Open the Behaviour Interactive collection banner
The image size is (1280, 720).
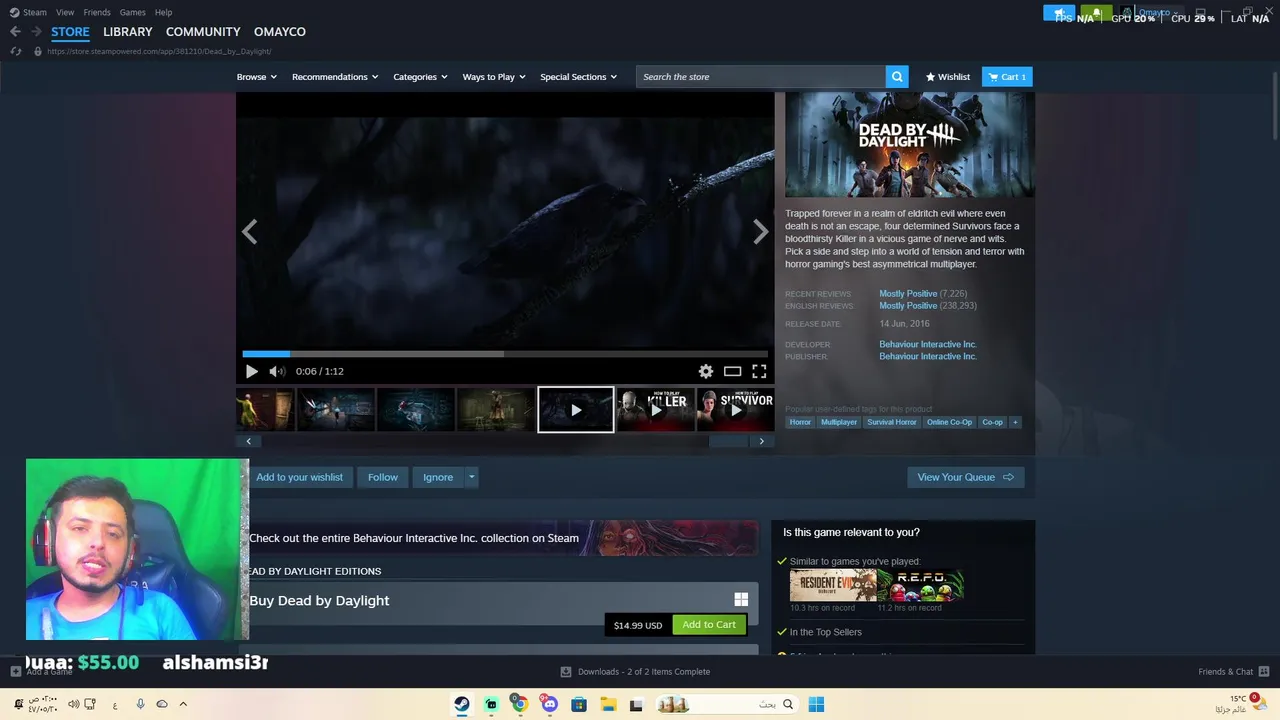pos(503,538)
